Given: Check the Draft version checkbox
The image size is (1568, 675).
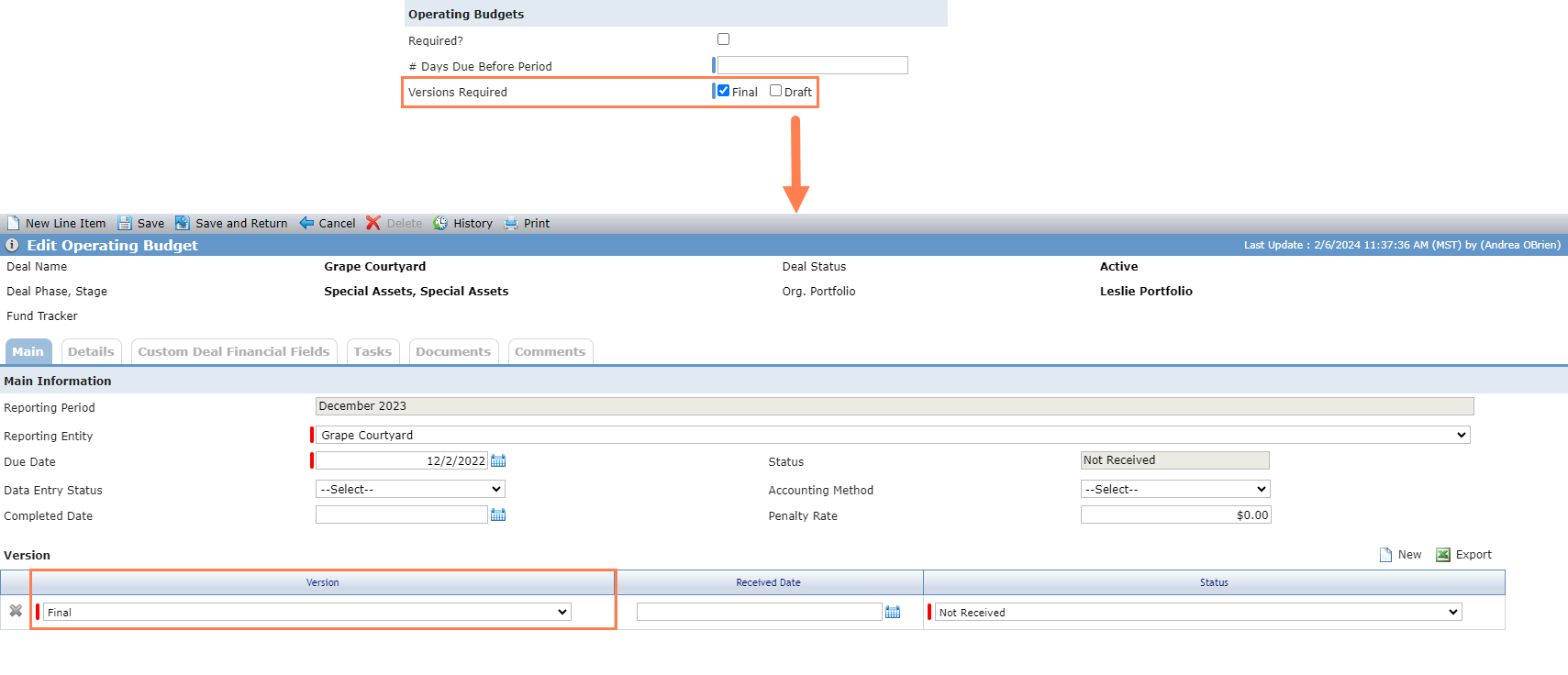Looking at the screenshot, I should click(775, 91).
